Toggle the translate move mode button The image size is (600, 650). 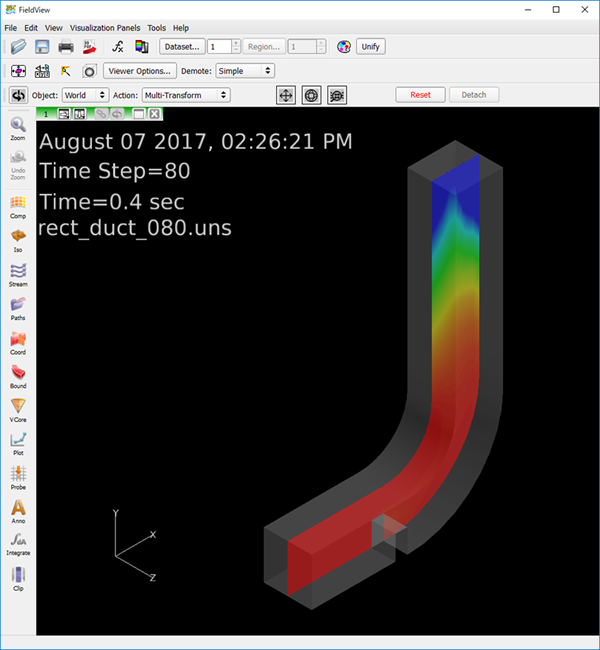click(285, 95)
